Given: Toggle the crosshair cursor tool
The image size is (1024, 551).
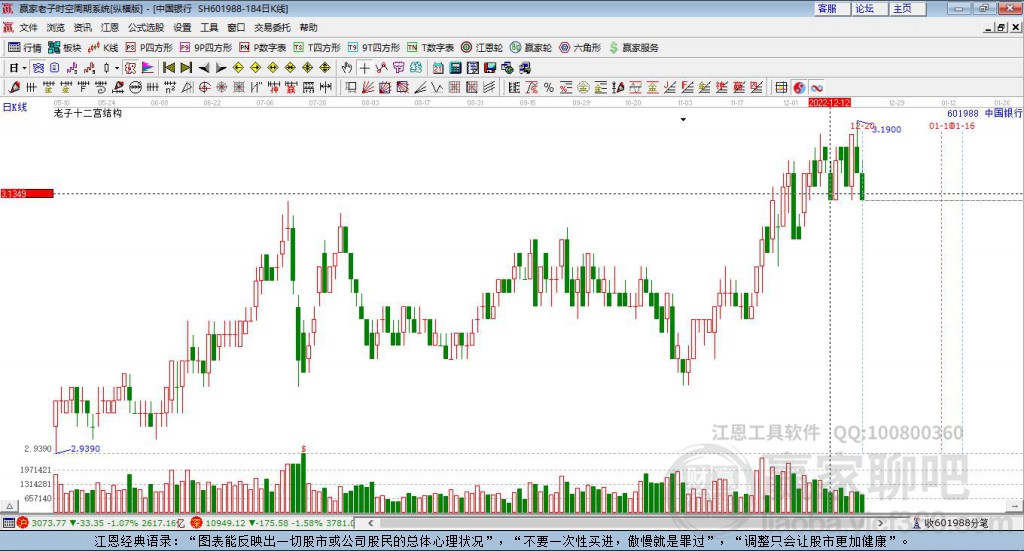Looking at the screenshot, I should click(x=364, y=68).
